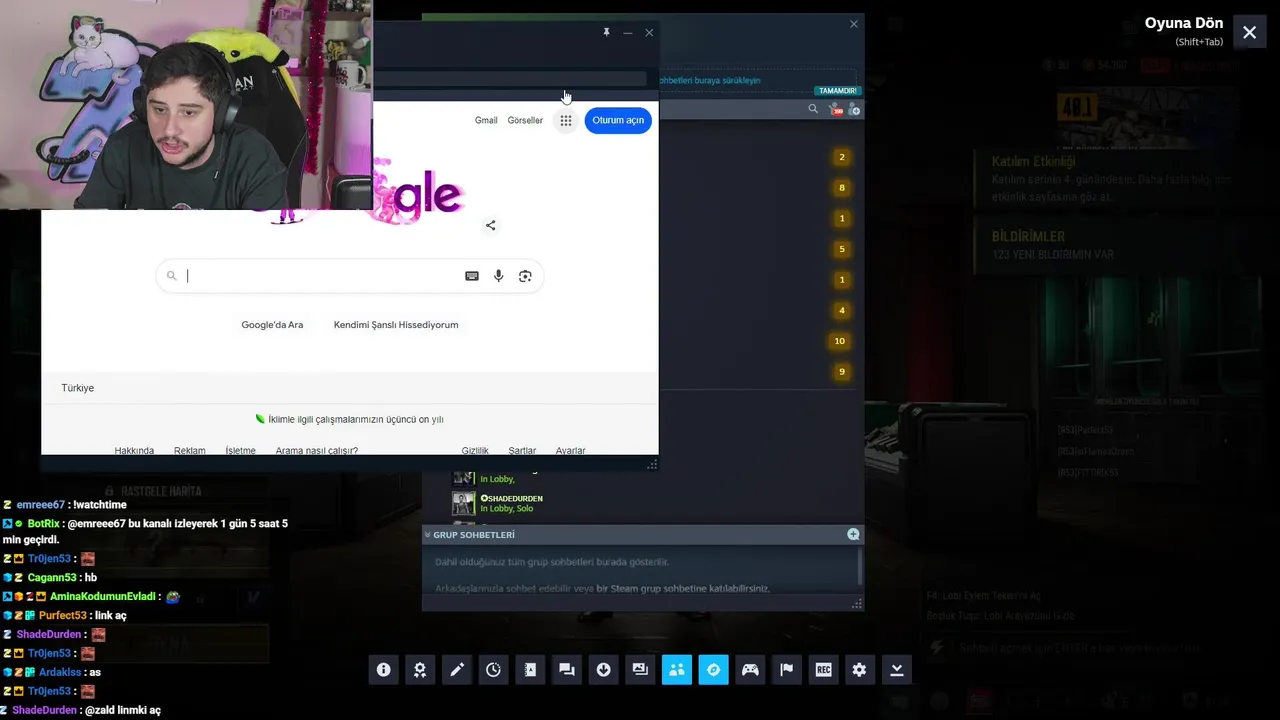Open the discussions chat bubbles icon
The height and width of the screenshot is (720, 1280).
567,670
